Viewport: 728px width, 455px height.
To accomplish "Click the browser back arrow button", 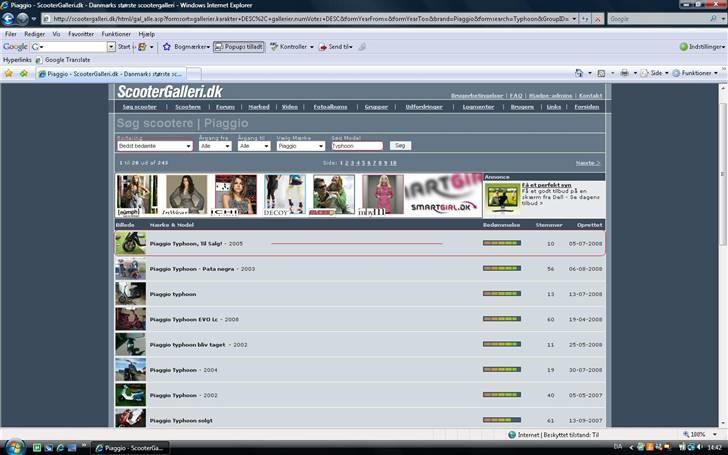I will tap(9, 18).
